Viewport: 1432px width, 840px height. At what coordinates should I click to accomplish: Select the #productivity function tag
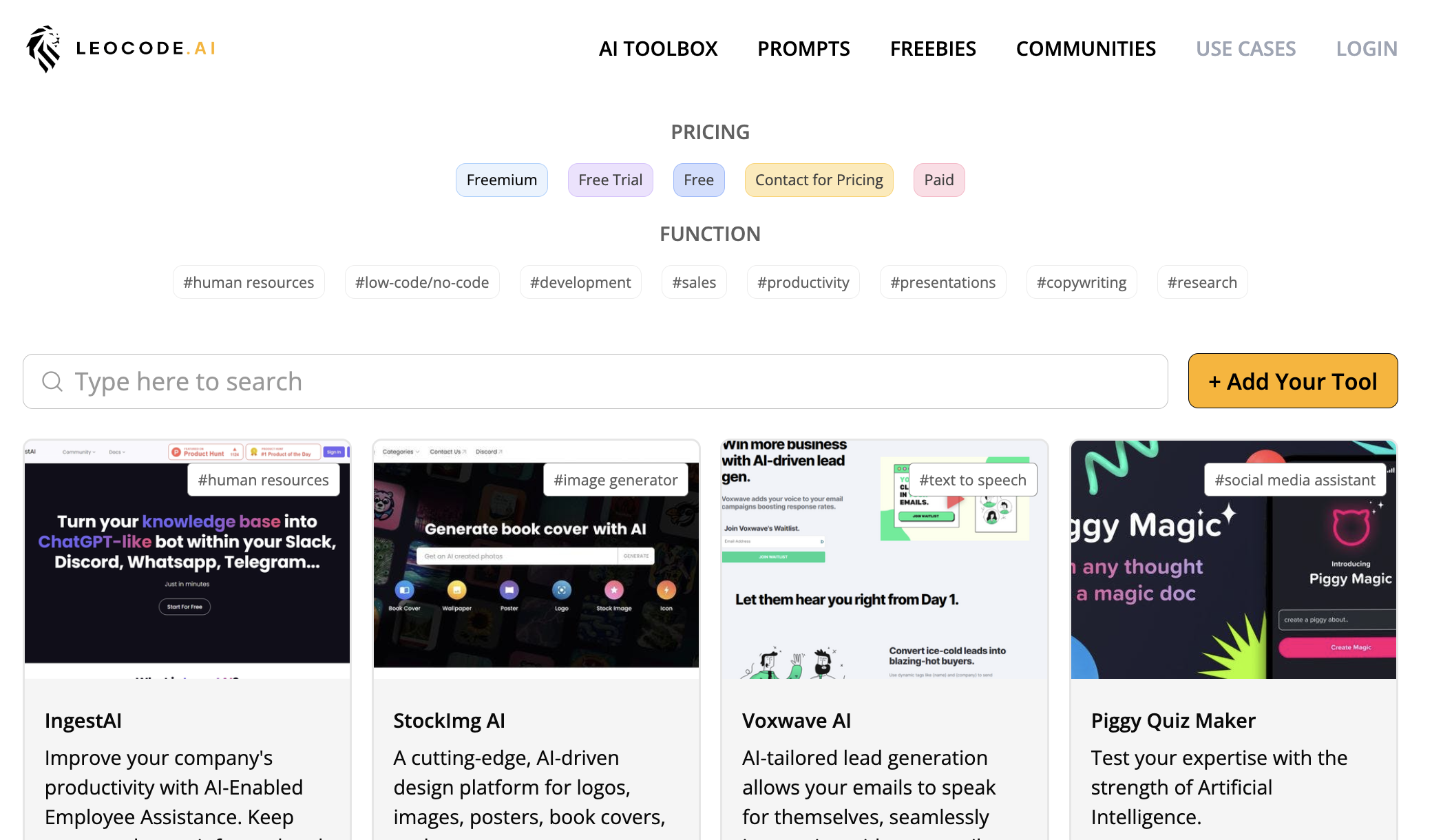803,282
